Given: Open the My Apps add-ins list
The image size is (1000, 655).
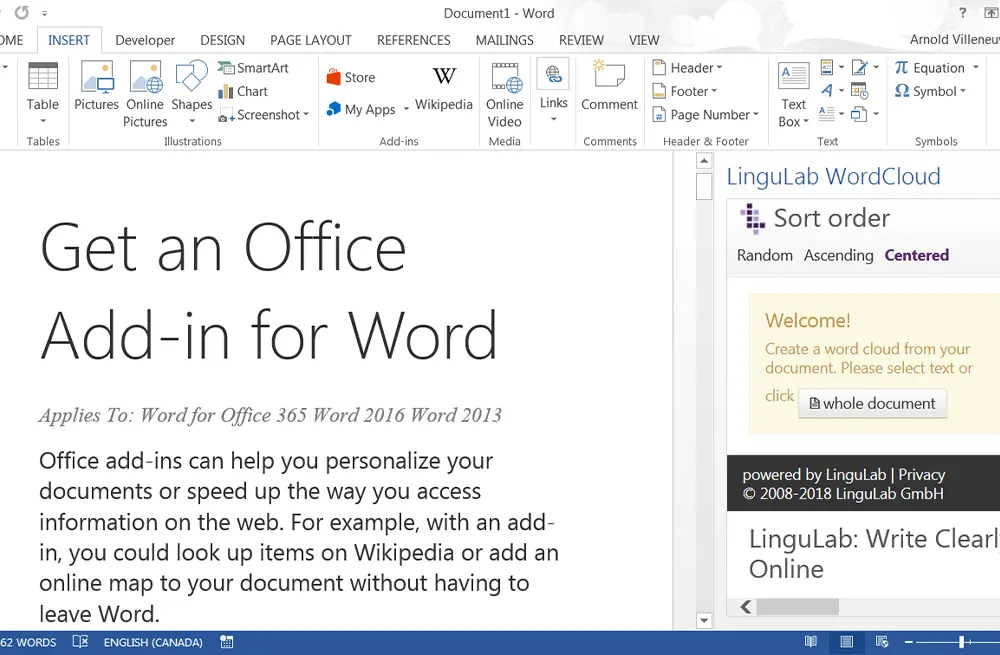Looking at the screenshot, I should tap(362, 109).
